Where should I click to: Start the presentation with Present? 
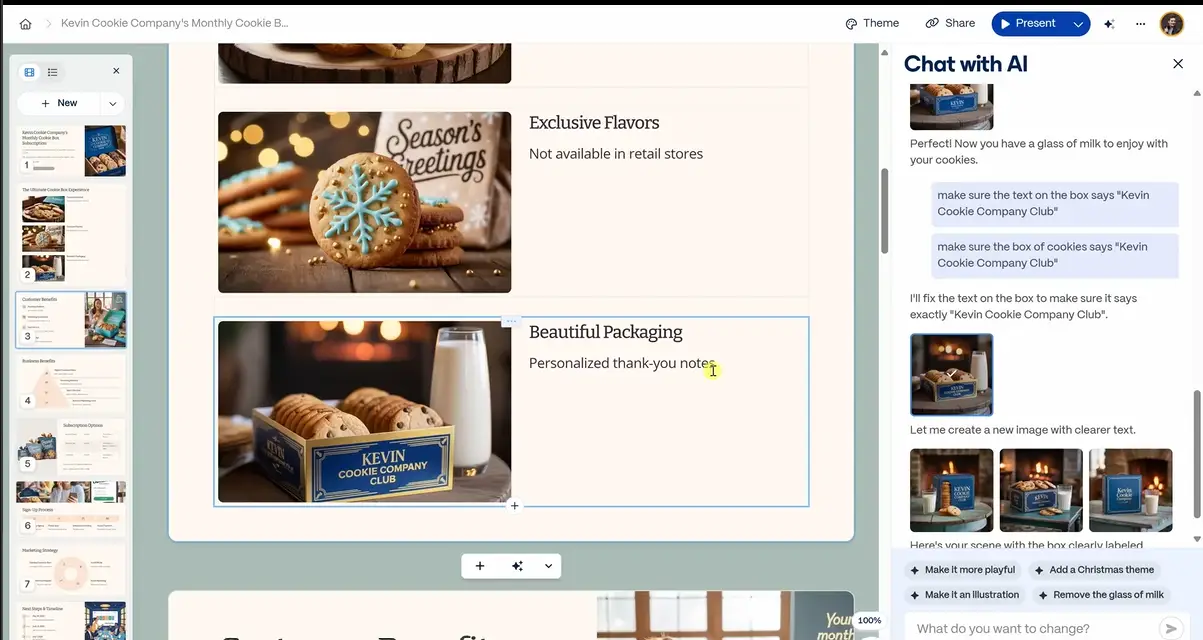coord(1027,23)
